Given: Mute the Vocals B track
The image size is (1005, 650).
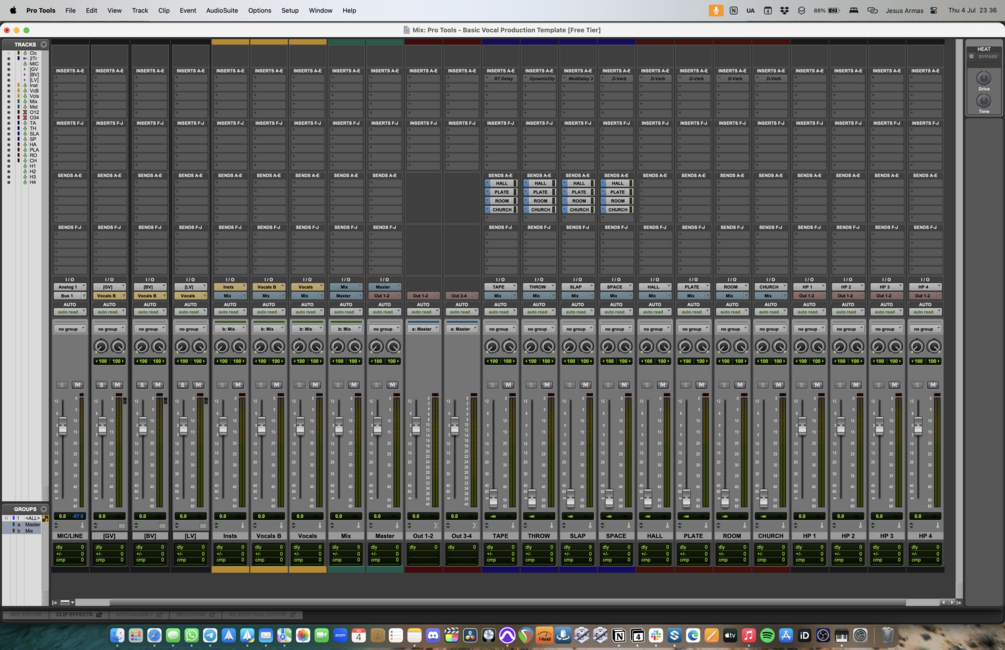Looking at the screenshot, I should [276, 385].
